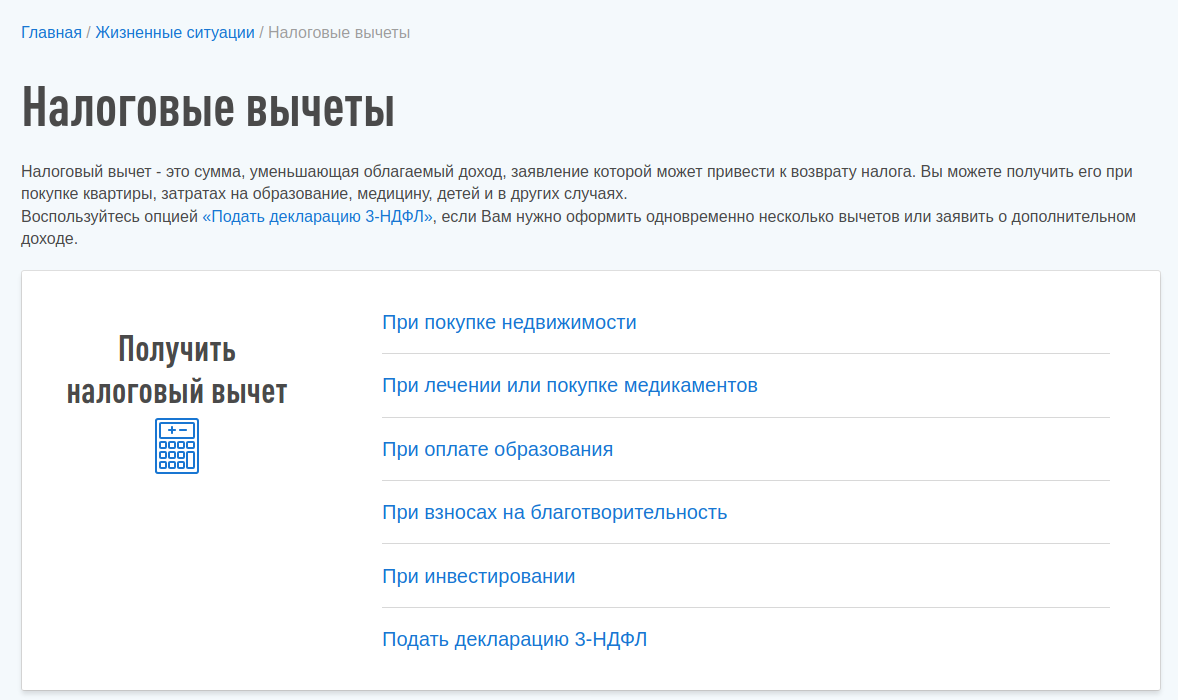The height and width of the screenshot is (700, 1178).
Task: Go to Главная in the breadcrumb
Action: click(51, 33)
